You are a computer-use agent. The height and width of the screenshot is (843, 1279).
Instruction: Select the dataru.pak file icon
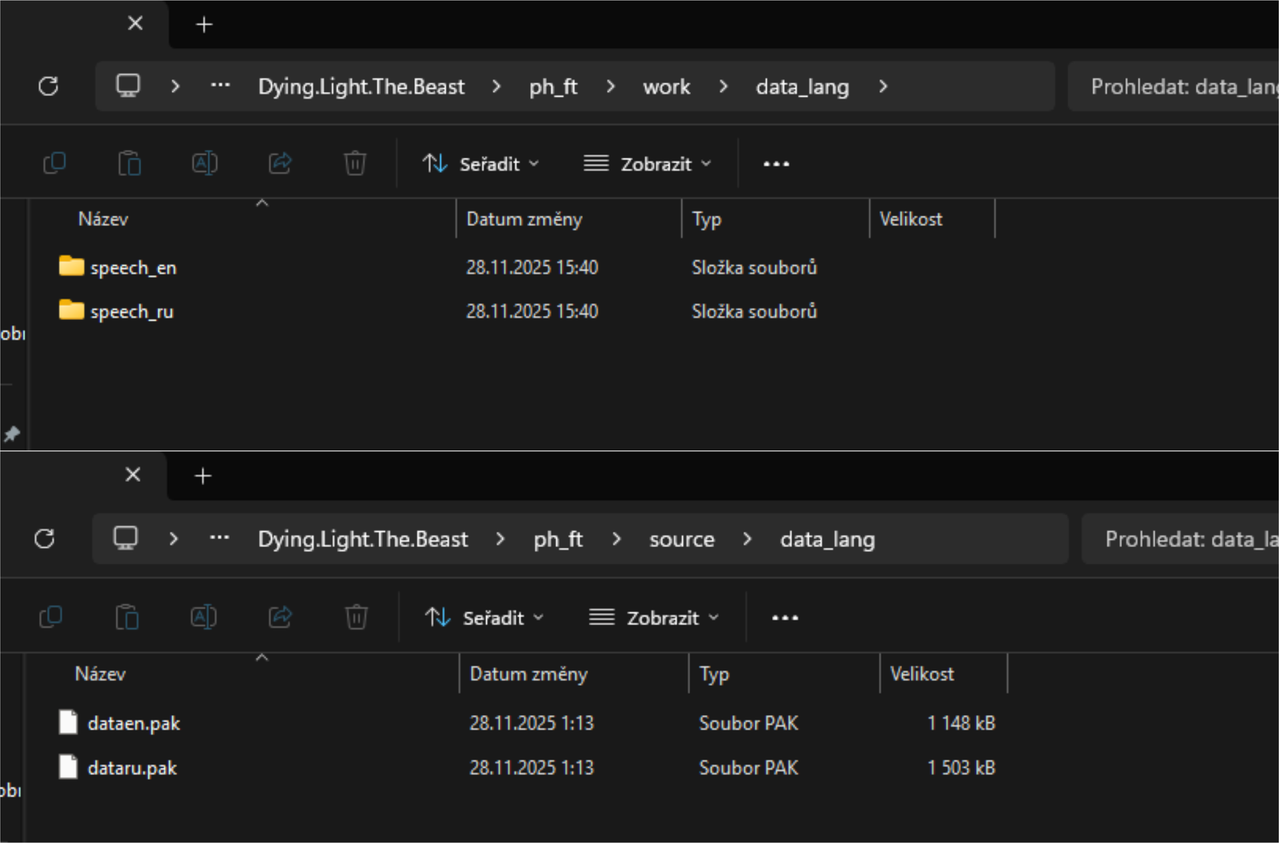(68, 767)
